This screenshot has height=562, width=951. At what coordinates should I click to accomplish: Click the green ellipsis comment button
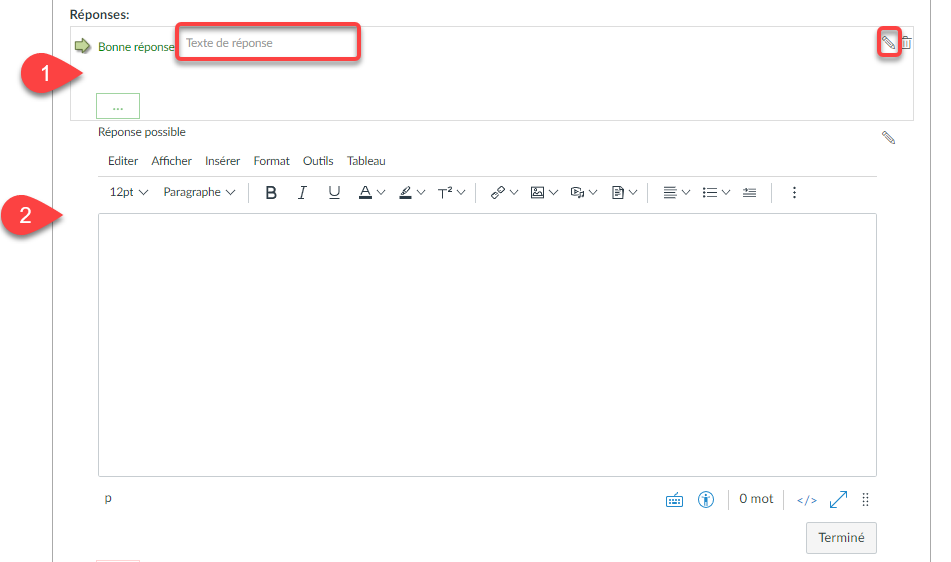click(118, 106)
